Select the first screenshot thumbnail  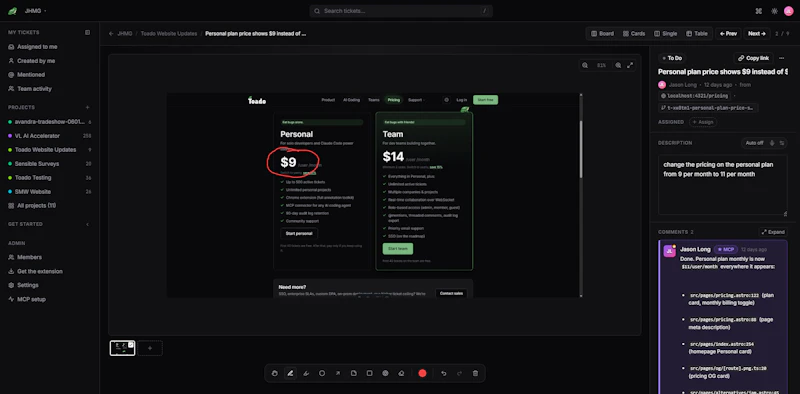tap(122, 348)
